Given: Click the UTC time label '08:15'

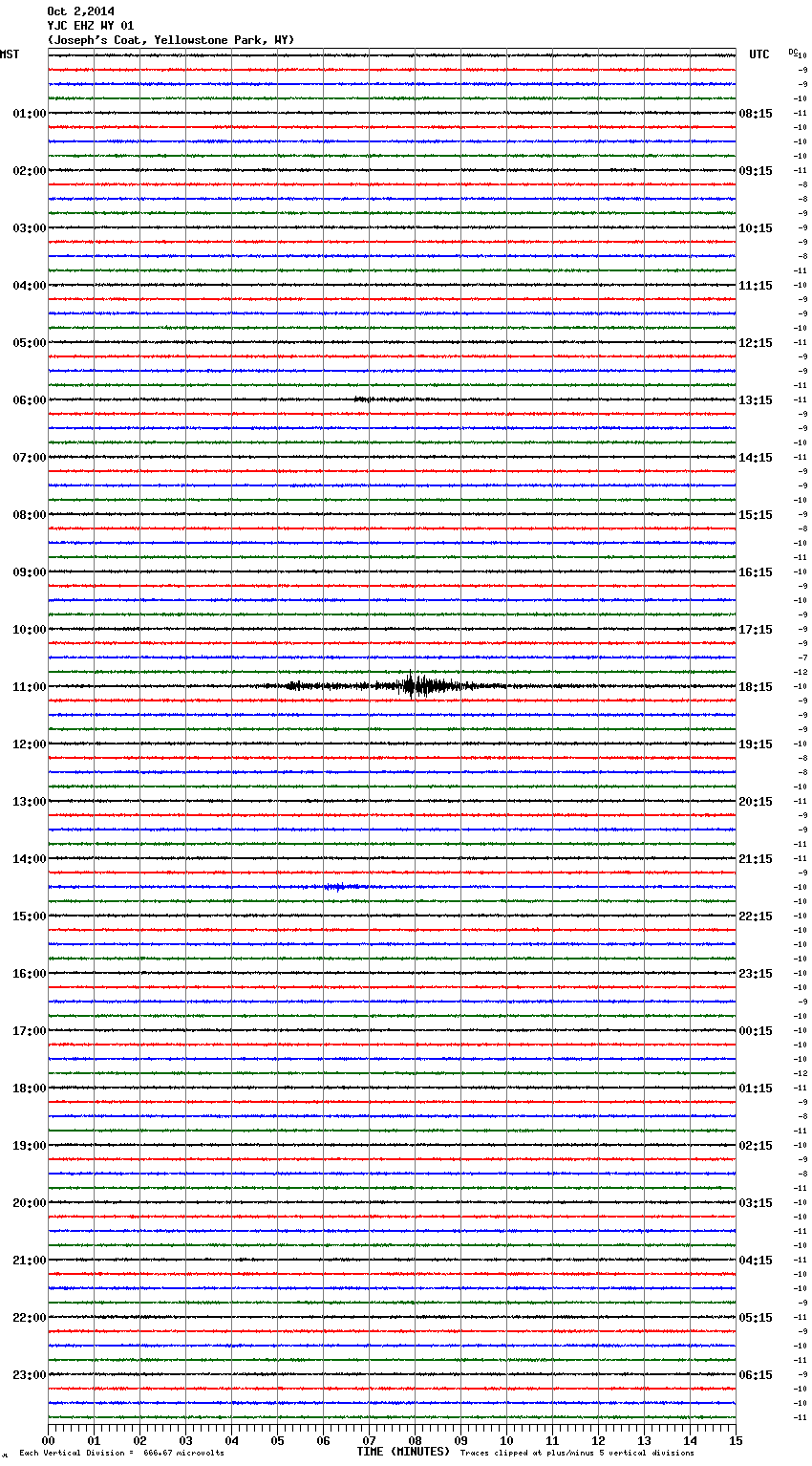Looking at the screenshot, I should coord(756,114).
